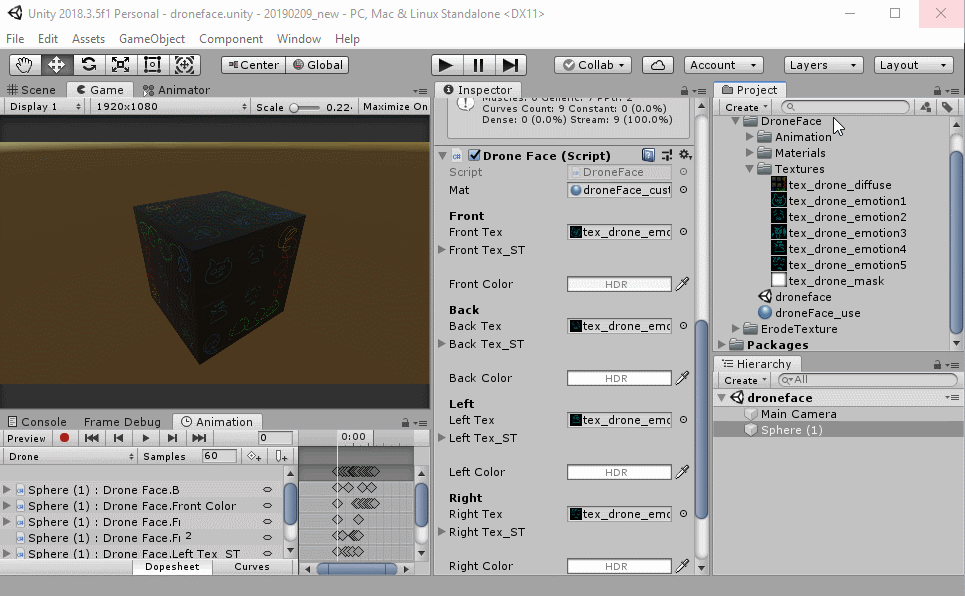The width and height of the screenshot is (965, 596).
Task: Switch to the Scene tab
Action: (32, 90)
